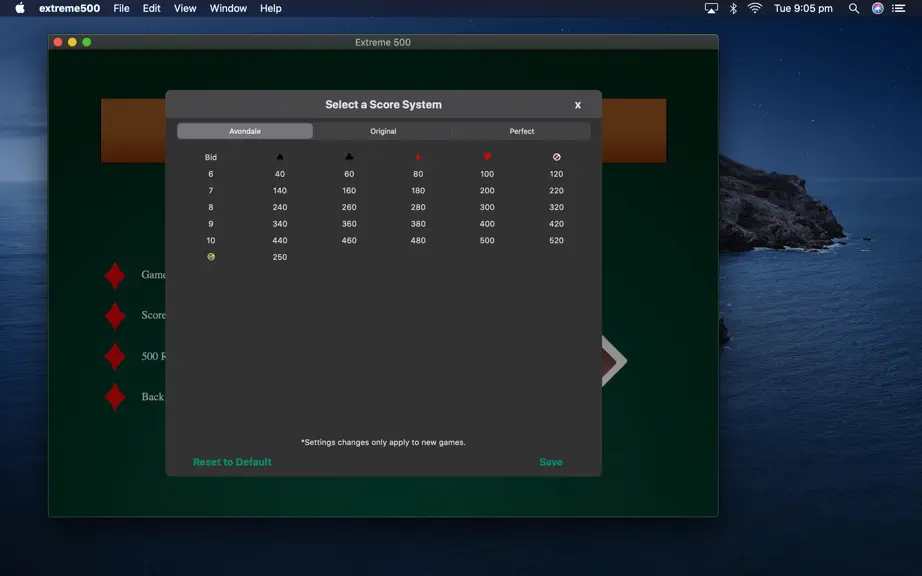The width and height of the screenshot is (922, 576).
Task: Click the 400 value in row 9
Action: point(487,224)
